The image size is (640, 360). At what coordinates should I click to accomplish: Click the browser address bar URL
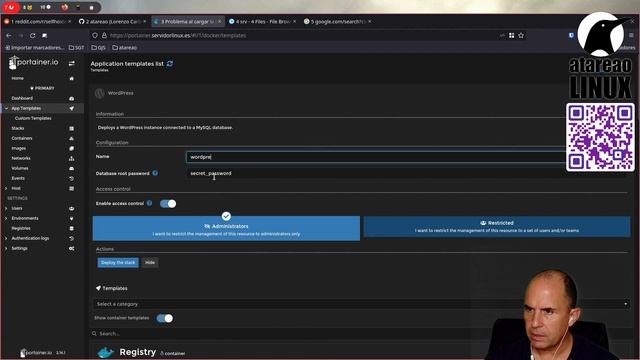178,36
